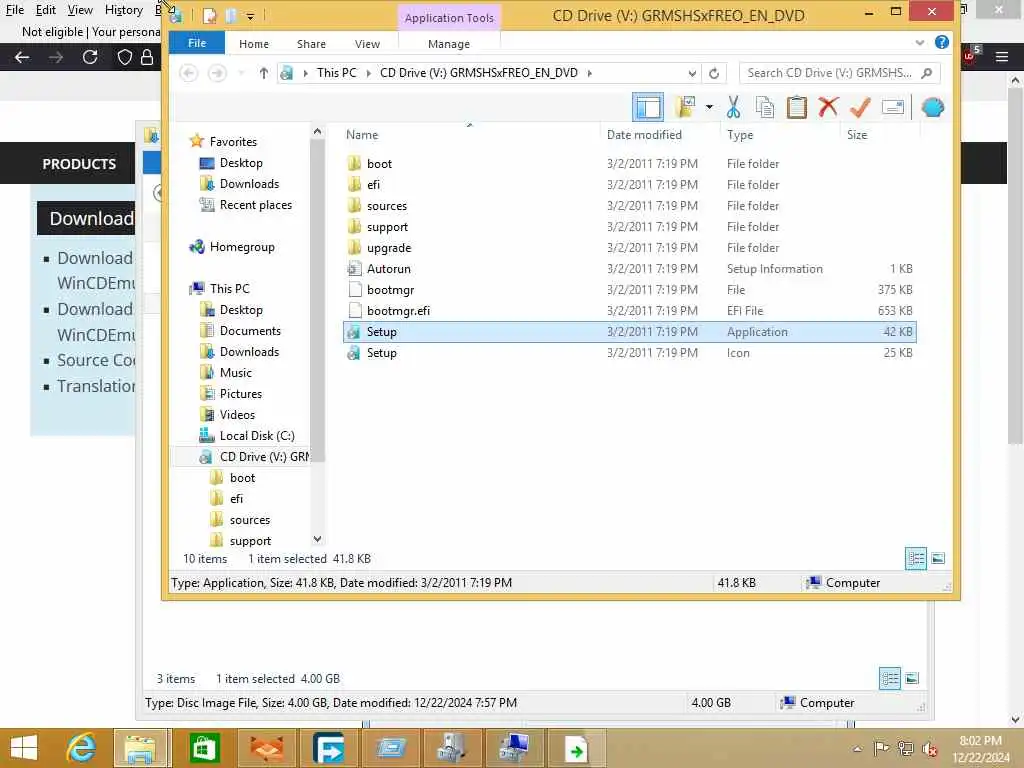
Task: Switch to Details view in CD Drive window
Action: pos(916,558)
